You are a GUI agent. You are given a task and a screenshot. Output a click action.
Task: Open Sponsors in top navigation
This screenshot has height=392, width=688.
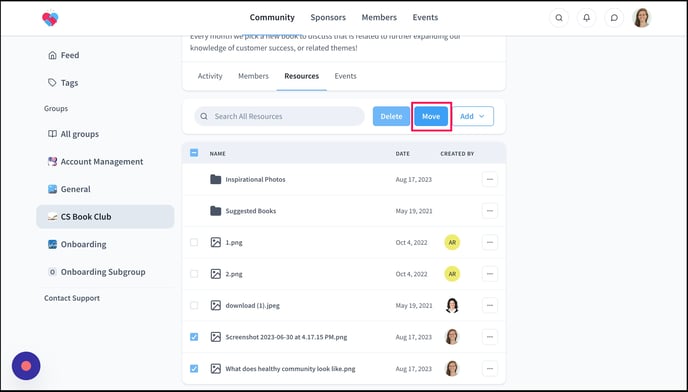click(328, 18)
